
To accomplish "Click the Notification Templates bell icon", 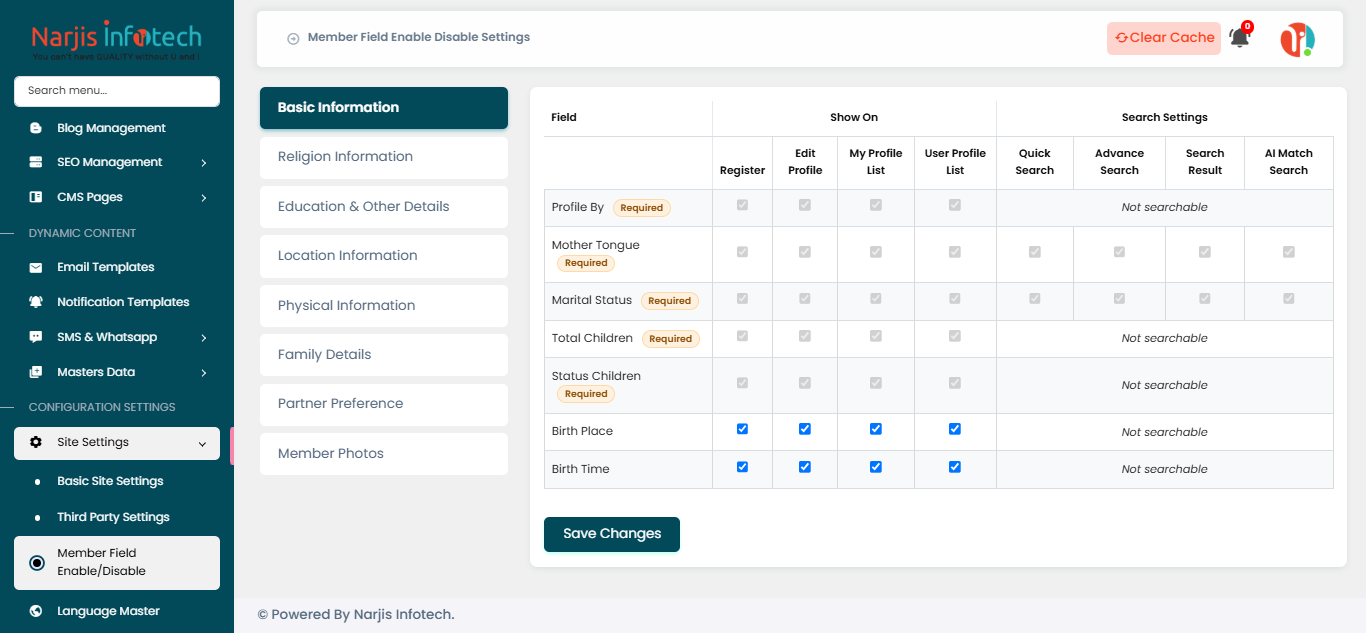I will coord(36,302).
